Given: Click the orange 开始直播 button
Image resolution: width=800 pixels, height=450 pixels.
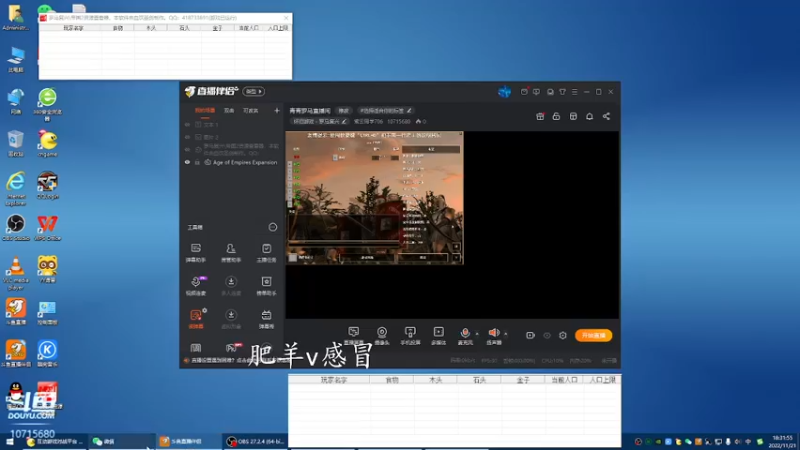Looking at the screenshot, I should coord(593,335).
